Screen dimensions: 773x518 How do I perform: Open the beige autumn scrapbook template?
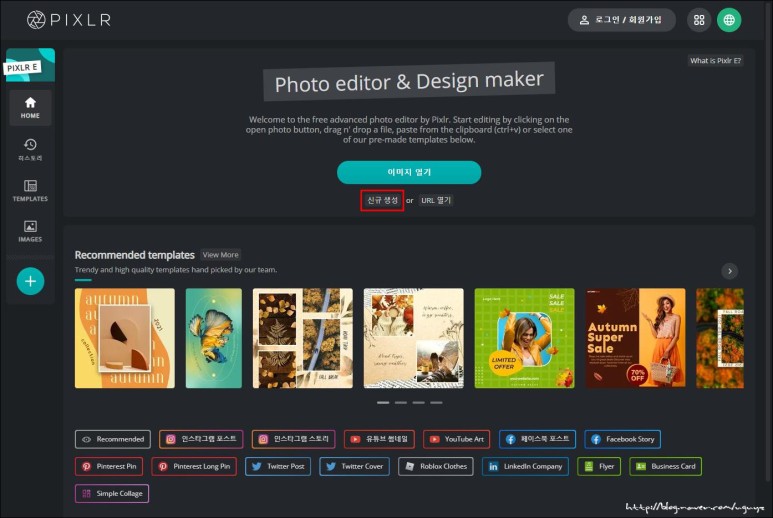(x=414, y=338)
